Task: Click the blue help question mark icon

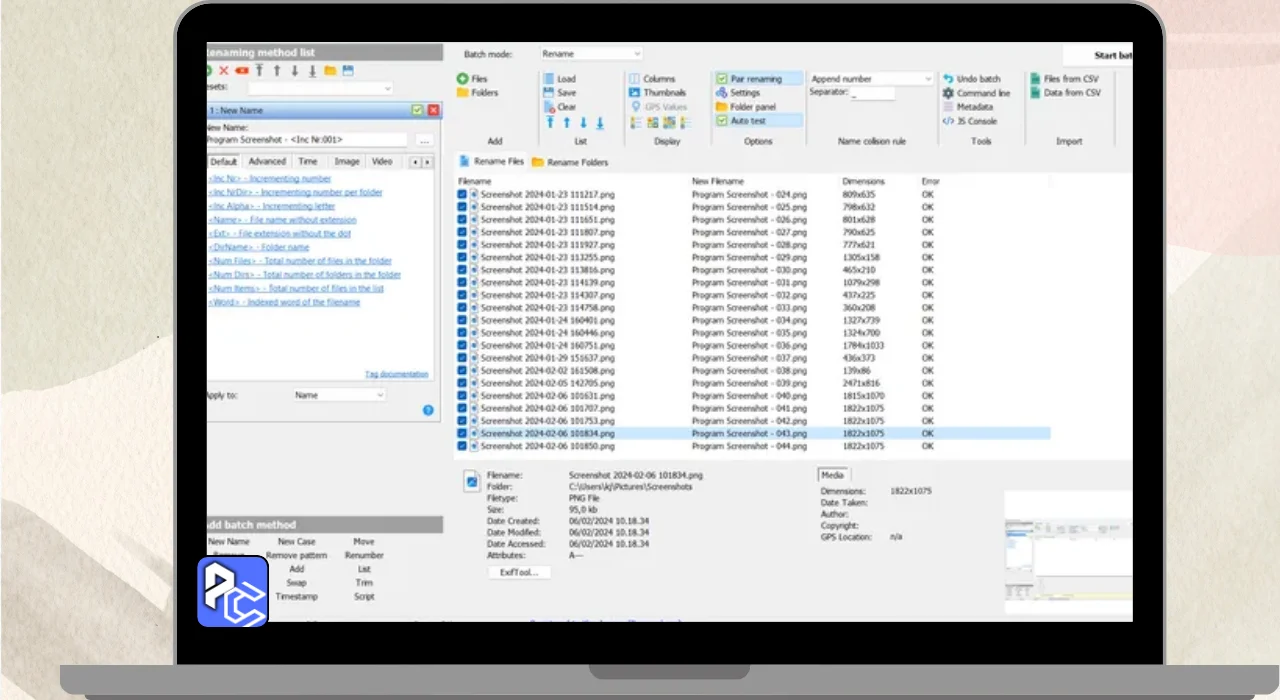Action: point(428,410)
